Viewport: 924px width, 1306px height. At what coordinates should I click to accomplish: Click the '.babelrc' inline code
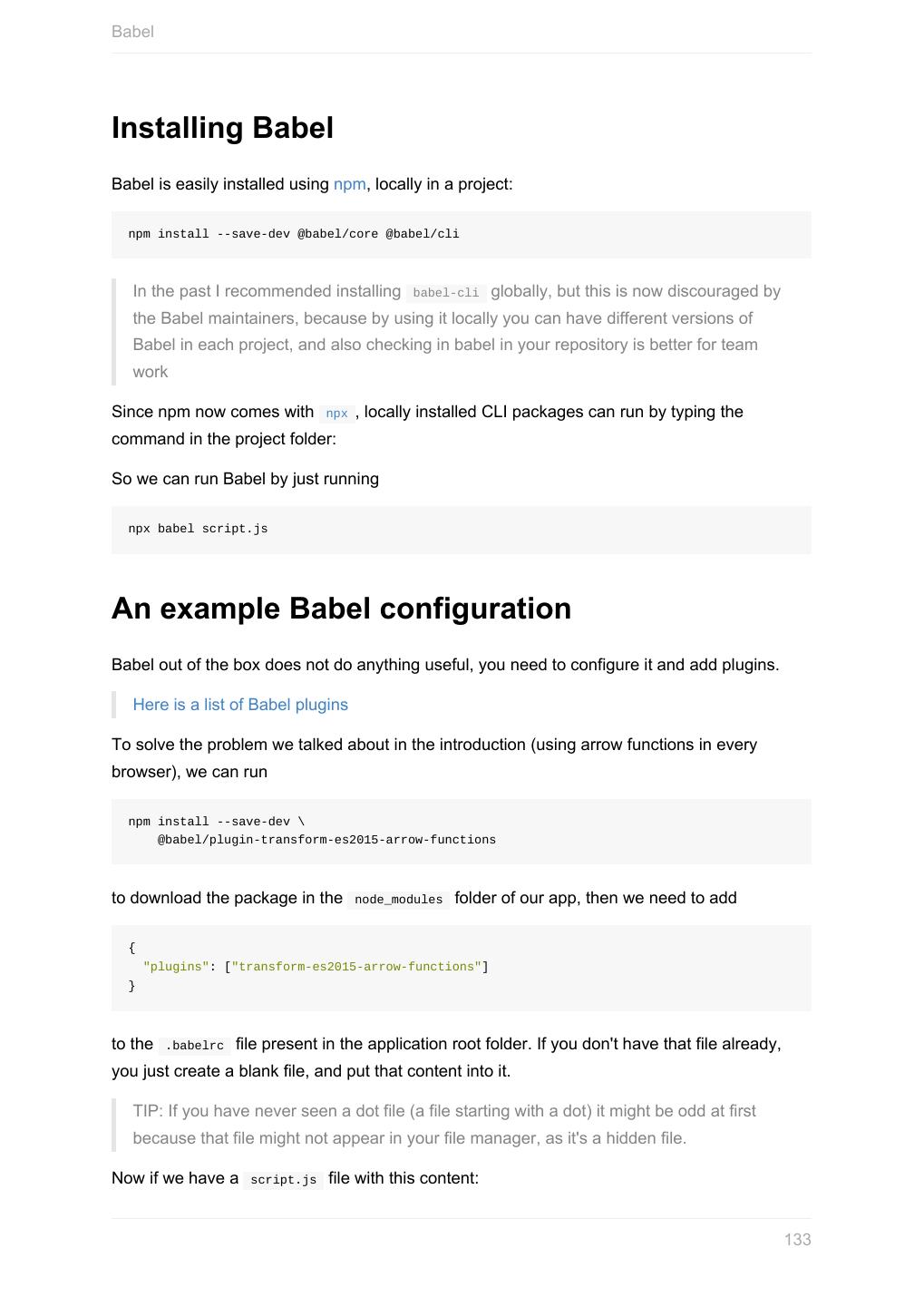pyautogui.click(x=194, y=1046)
